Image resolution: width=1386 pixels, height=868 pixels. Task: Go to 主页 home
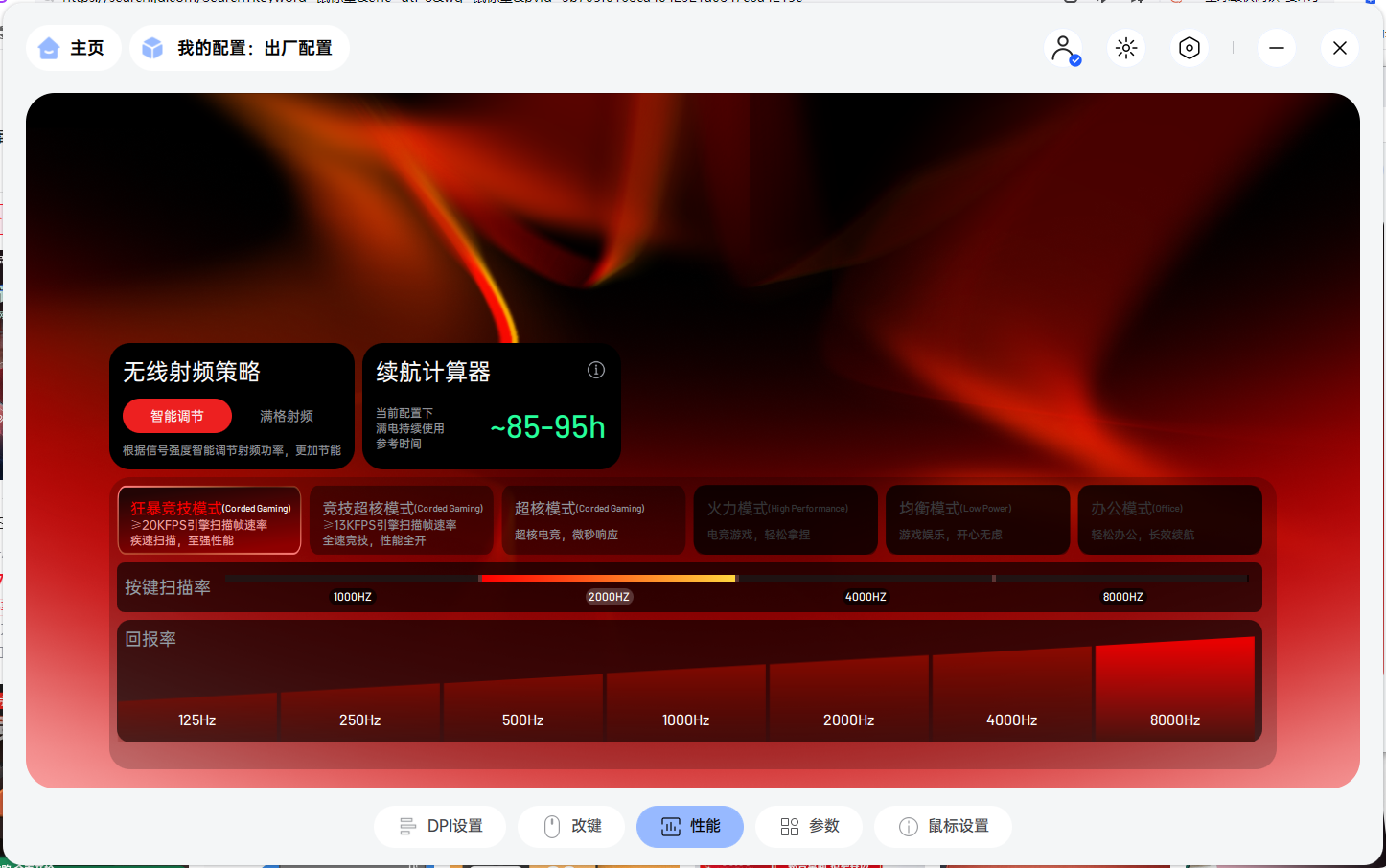pyautogui.click(x=73, y=48)
